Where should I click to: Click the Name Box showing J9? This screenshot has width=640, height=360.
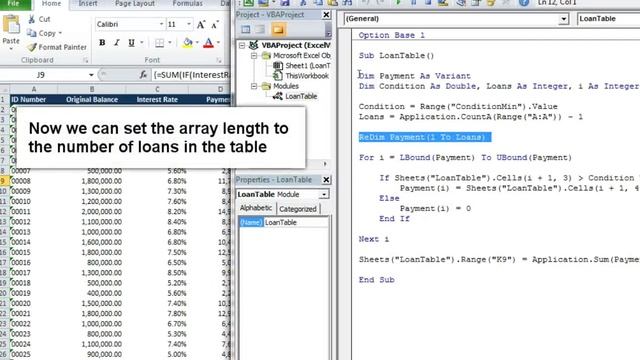(x=41, y=75)
